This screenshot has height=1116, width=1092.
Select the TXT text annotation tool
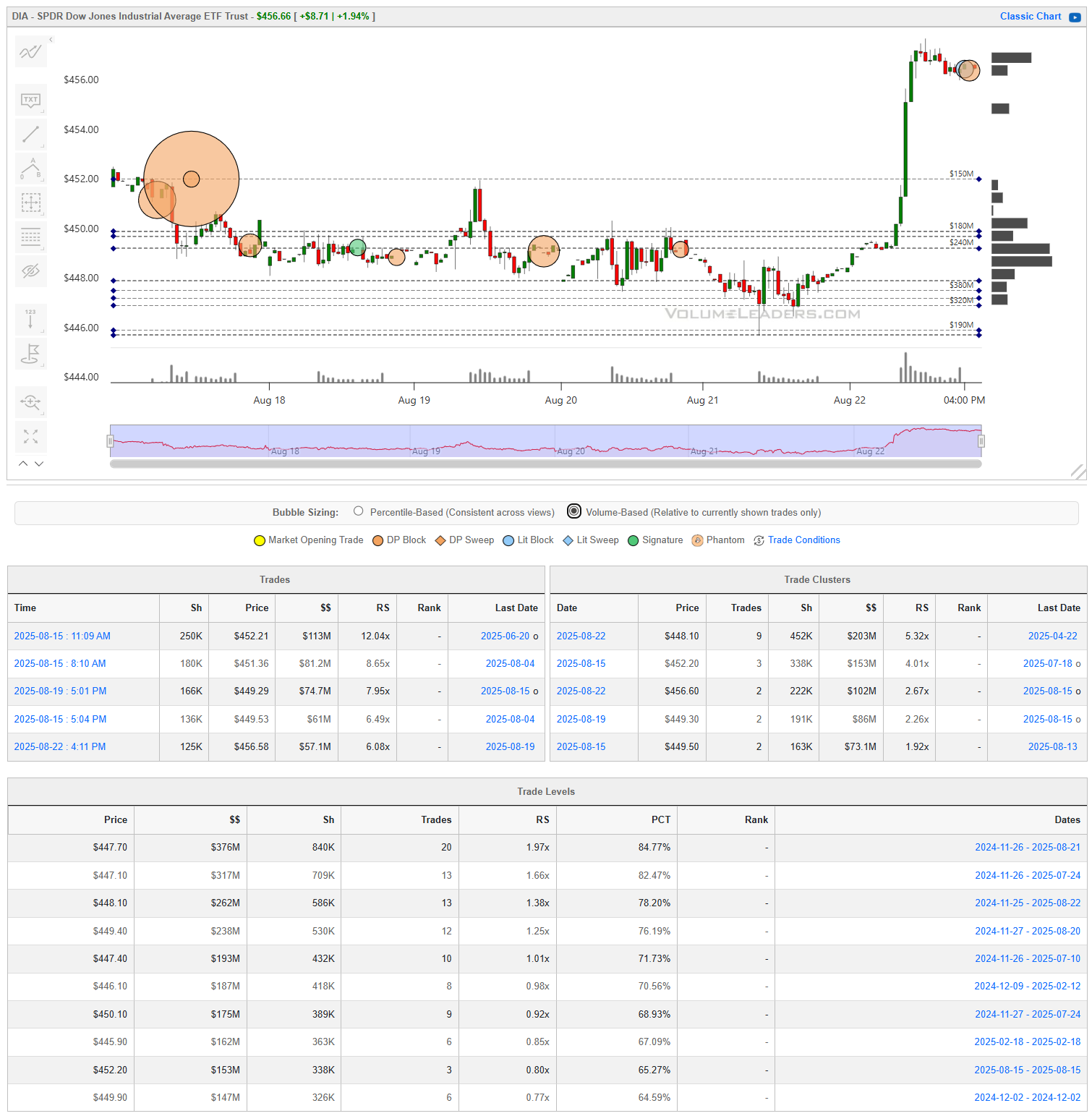coord(31,100)
